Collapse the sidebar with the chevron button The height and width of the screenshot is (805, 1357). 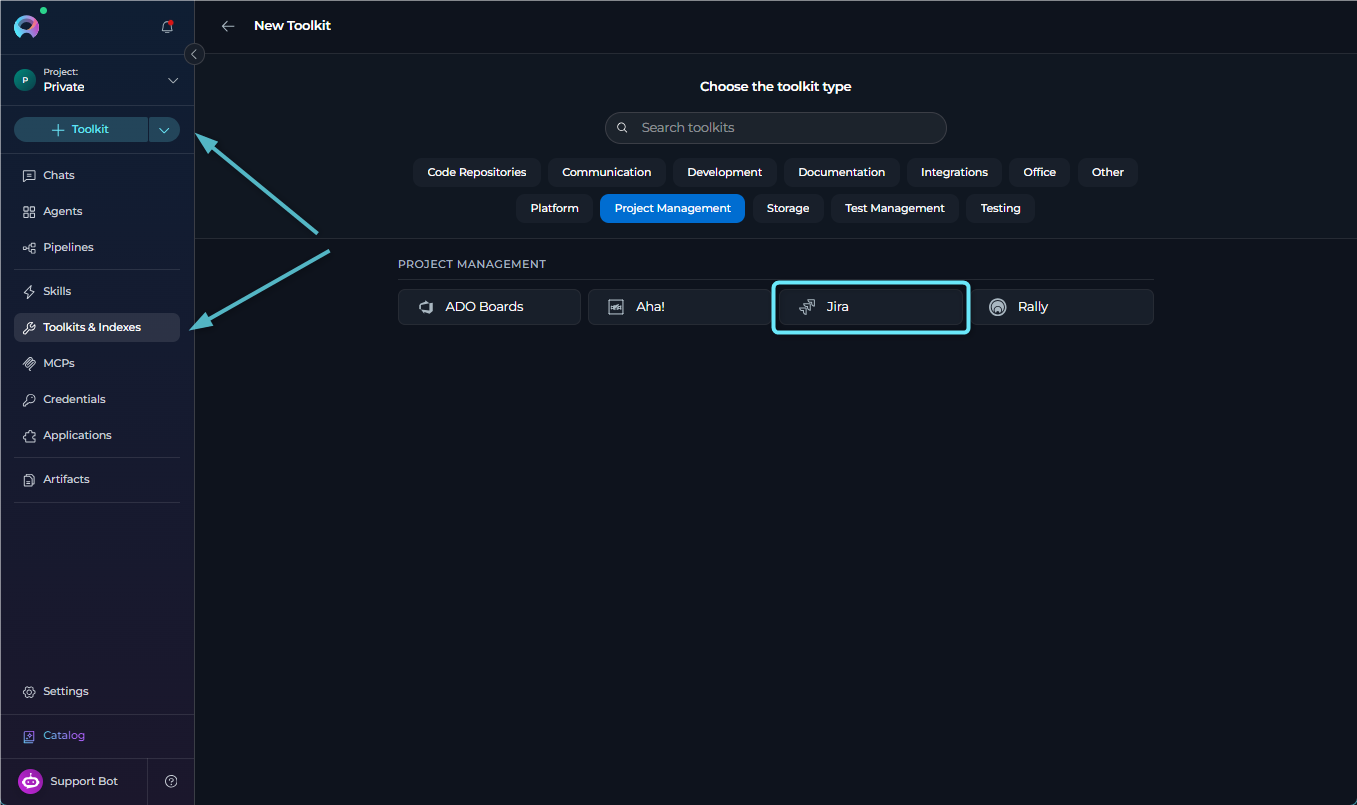[195, 54]
